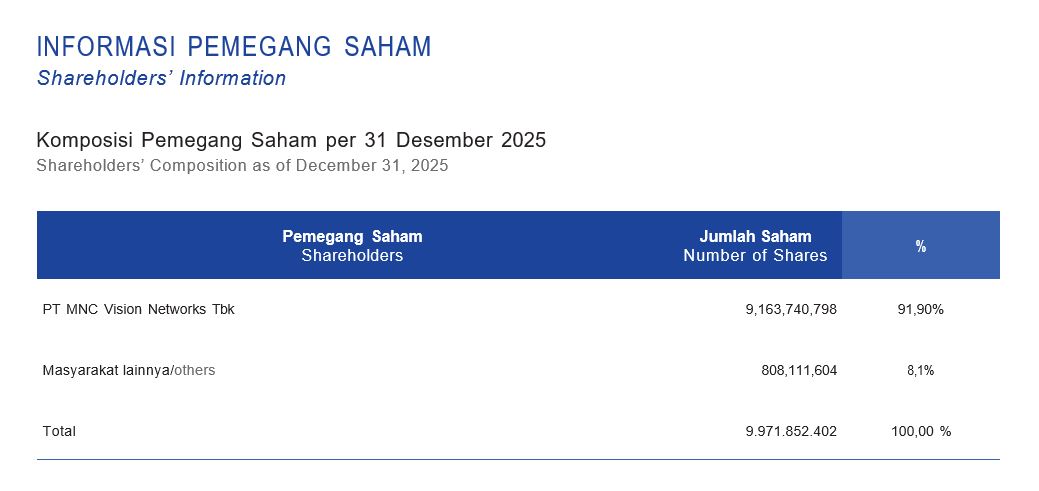The image size is (1039, 491).
Task: Click the 8,1% percentage cell
Action: 920,370
